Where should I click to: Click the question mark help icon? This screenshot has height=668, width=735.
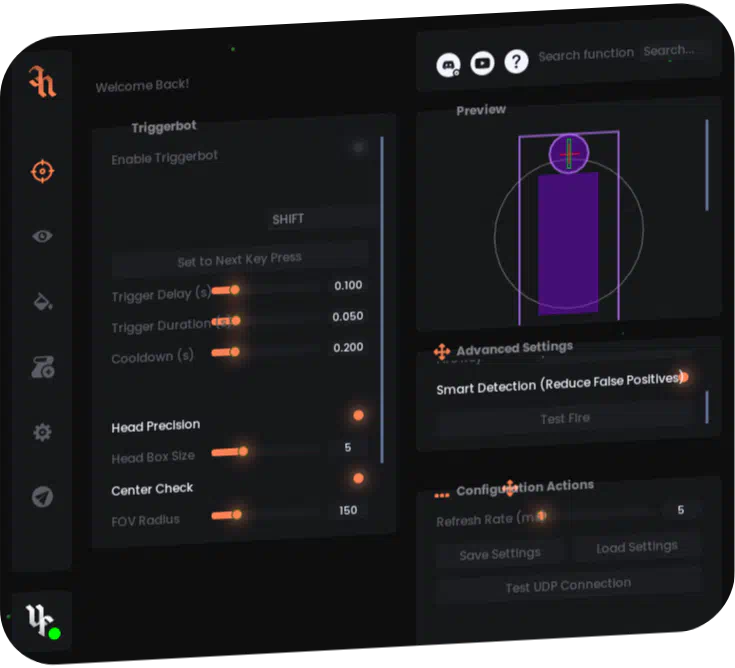tap(516, 62)
